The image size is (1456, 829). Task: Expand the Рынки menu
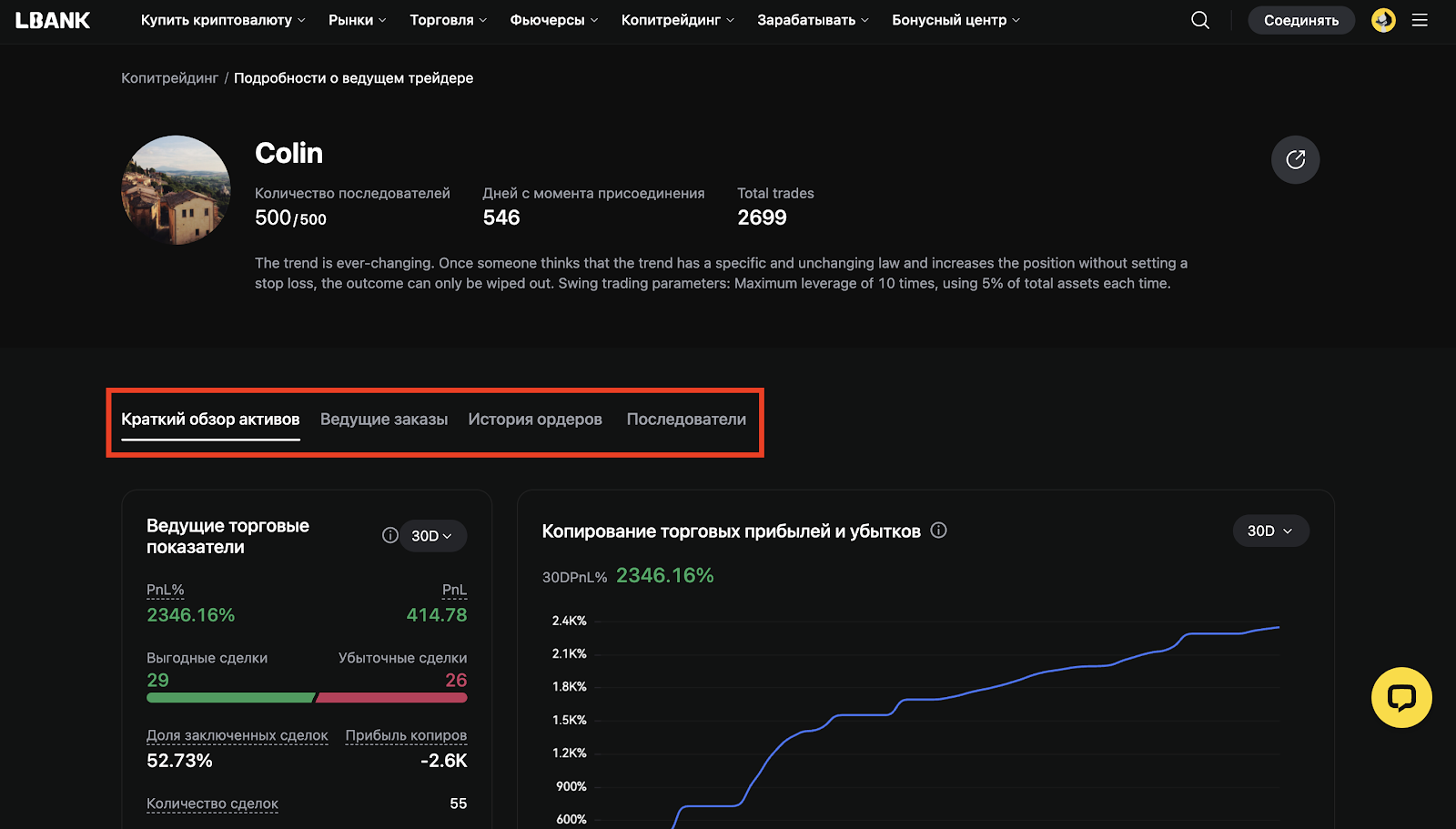pos(358,20)
